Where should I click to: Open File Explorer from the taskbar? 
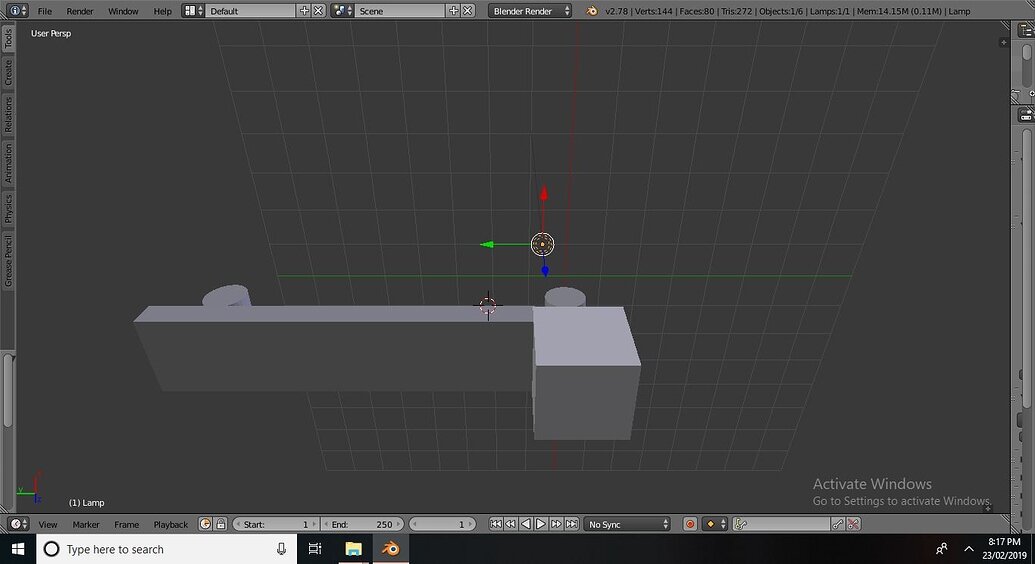point(353,549)
